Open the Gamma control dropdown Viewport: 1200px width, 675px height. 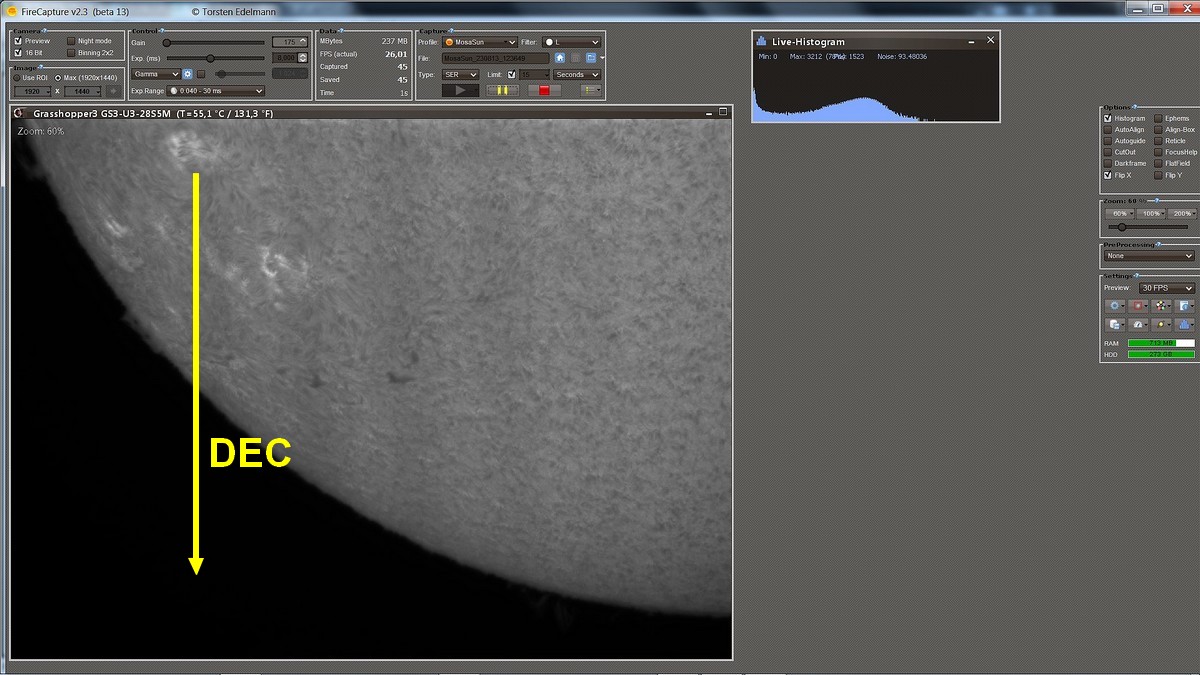click(x=155, y=74)
